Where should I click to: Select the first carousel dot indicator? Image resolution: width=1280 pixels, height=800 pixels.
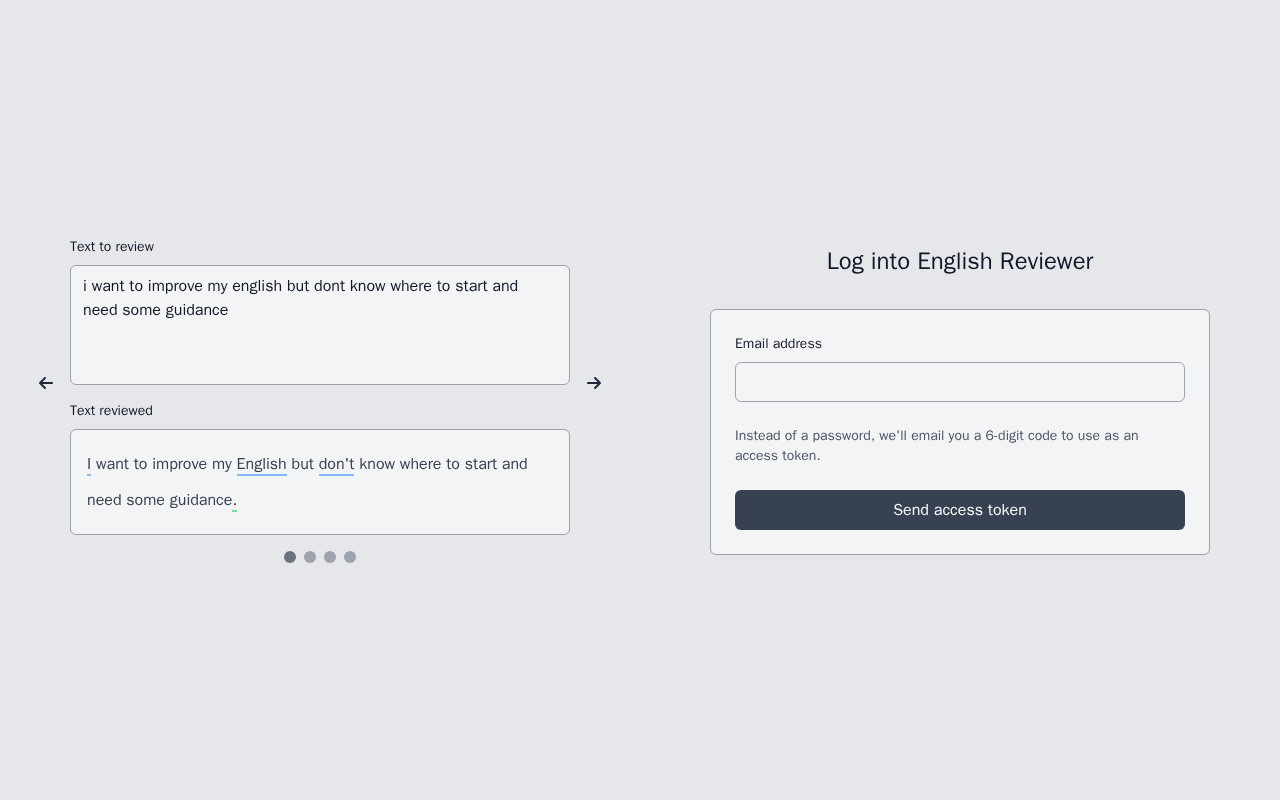(x=290, y=557)
